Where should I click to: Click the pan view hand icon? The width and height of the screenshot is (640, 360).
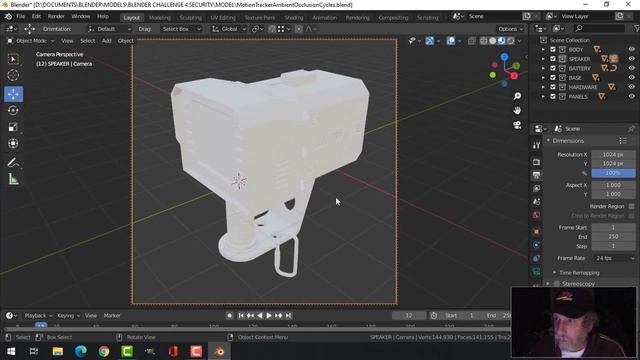coord(517,111)
